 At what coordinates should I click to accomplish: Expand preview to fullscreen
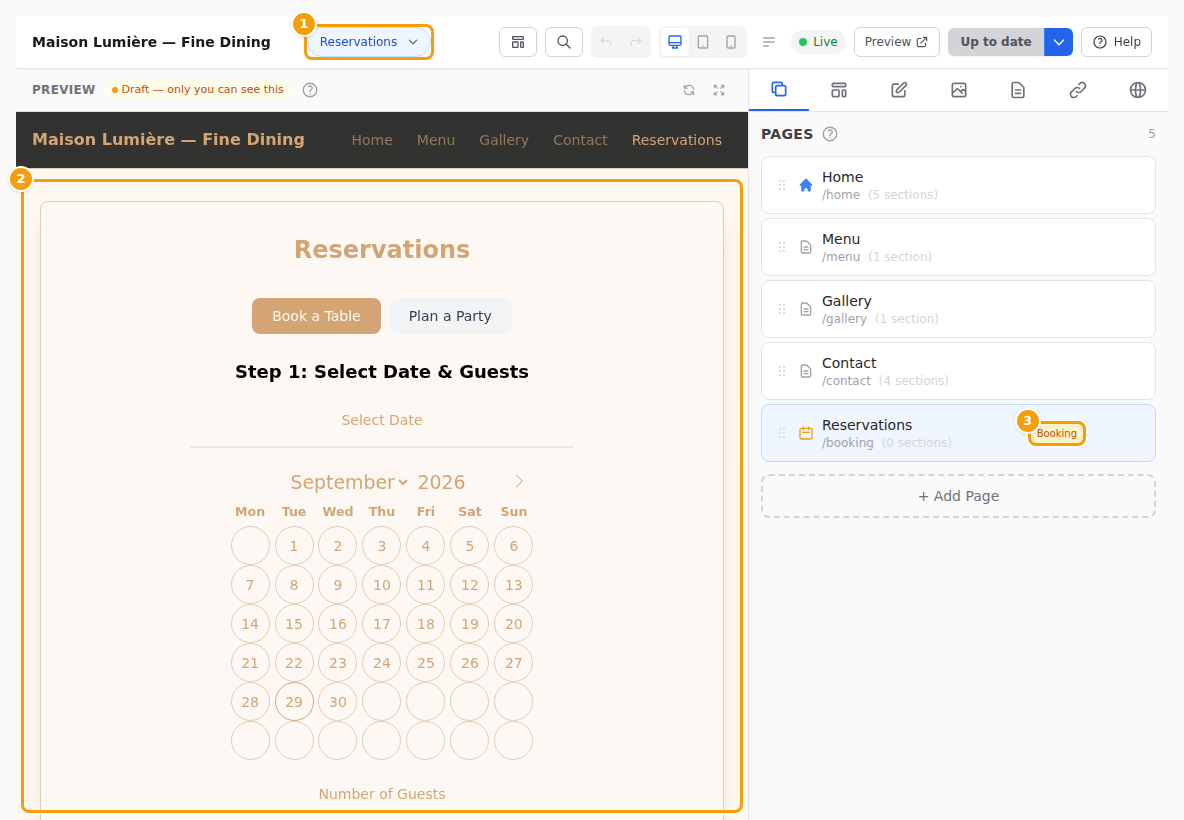pos(719,90)
